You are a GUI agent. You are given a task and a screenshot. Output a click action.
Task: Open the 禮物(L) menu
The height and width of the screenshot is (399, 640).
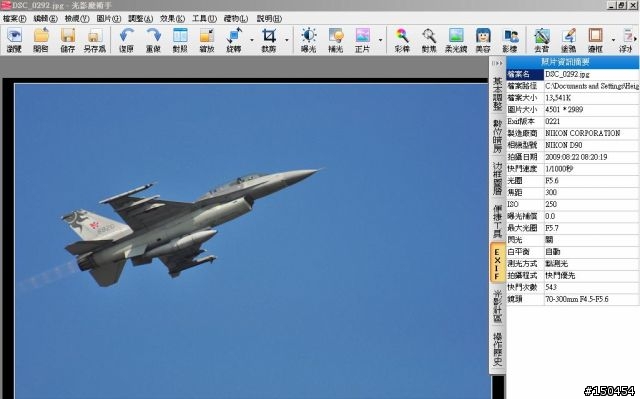click(x=236, y=19)
